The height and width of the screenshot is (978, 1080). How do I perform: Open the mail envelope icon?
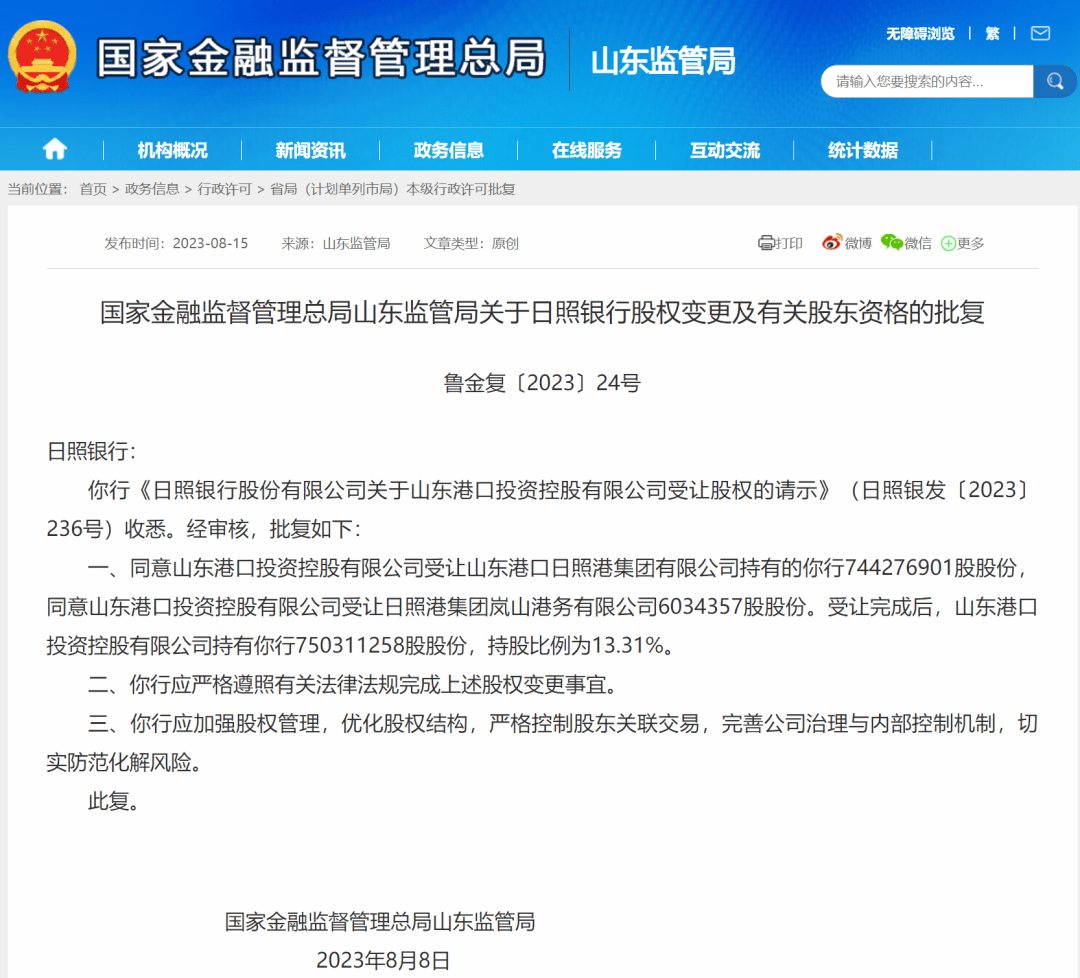1040,33
